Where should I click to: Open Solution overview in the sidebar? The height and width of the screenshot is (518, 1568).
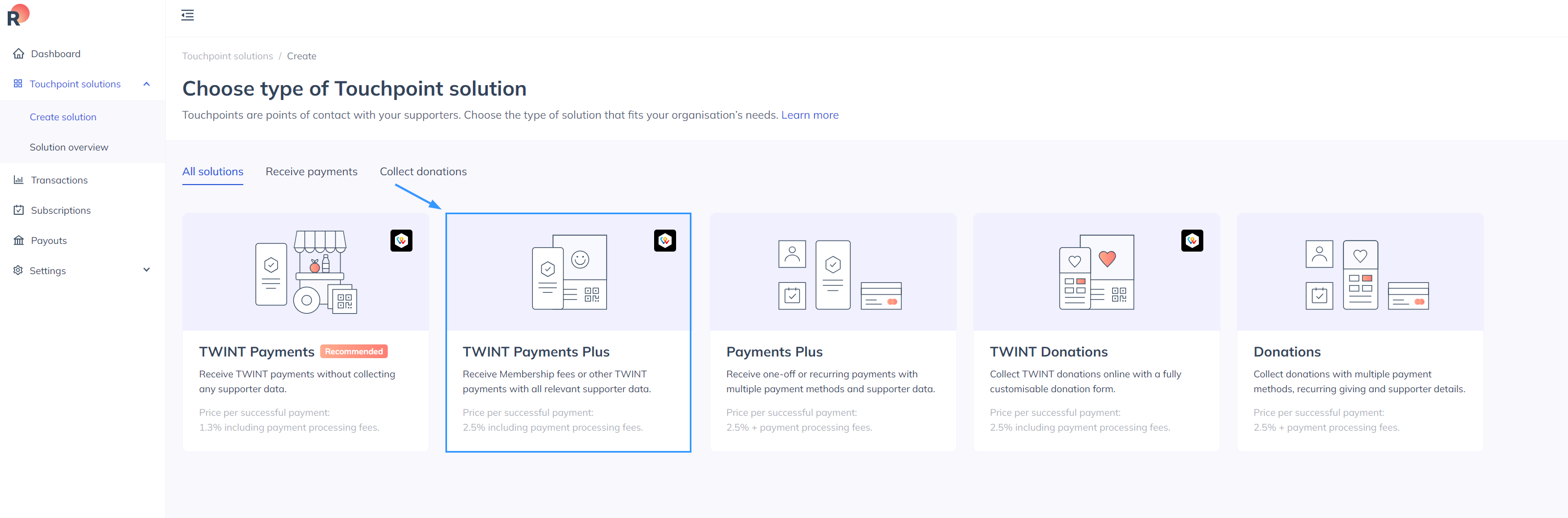69,147
